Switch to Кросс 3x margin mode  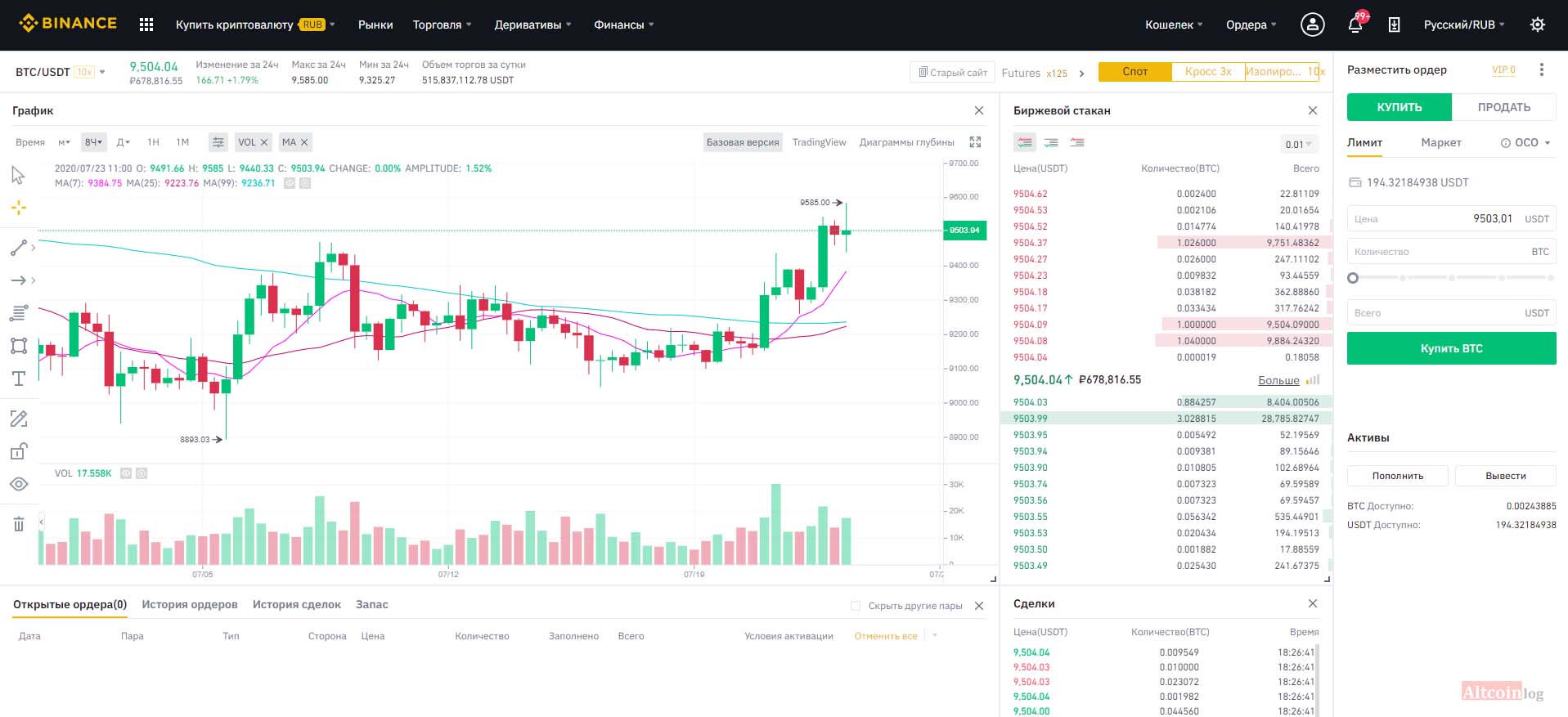(1208, 72)
